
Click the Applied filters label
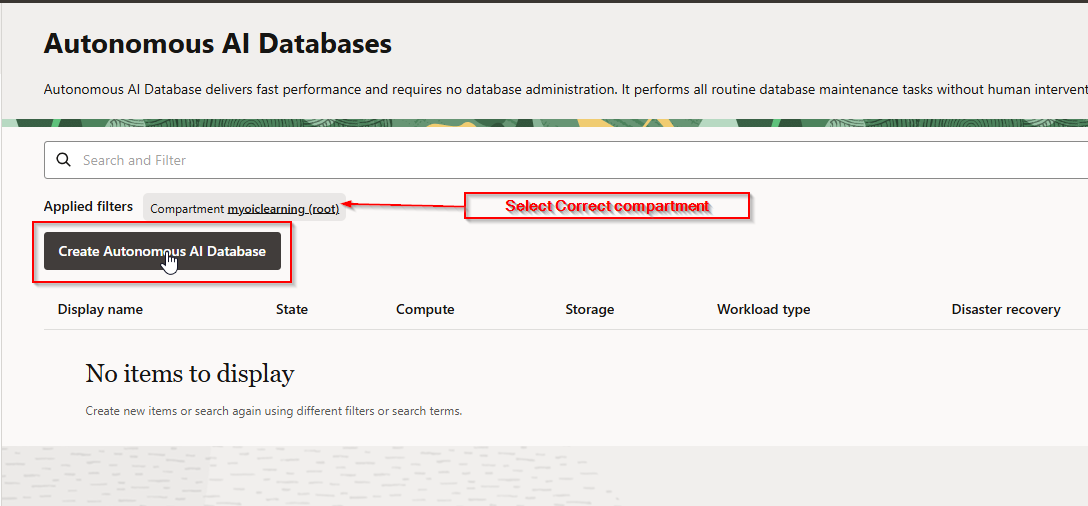(88, 207)
